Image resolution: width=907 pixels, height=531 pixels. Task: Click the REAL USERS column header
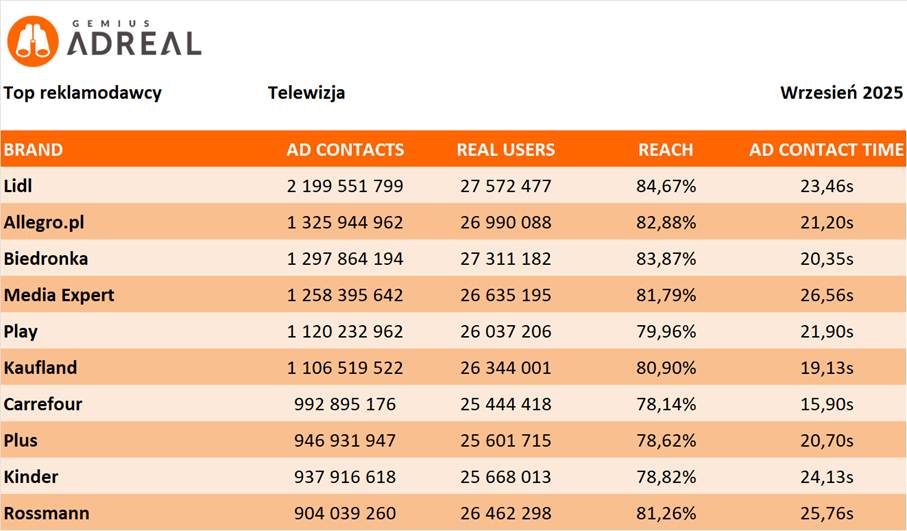point(505,150)
